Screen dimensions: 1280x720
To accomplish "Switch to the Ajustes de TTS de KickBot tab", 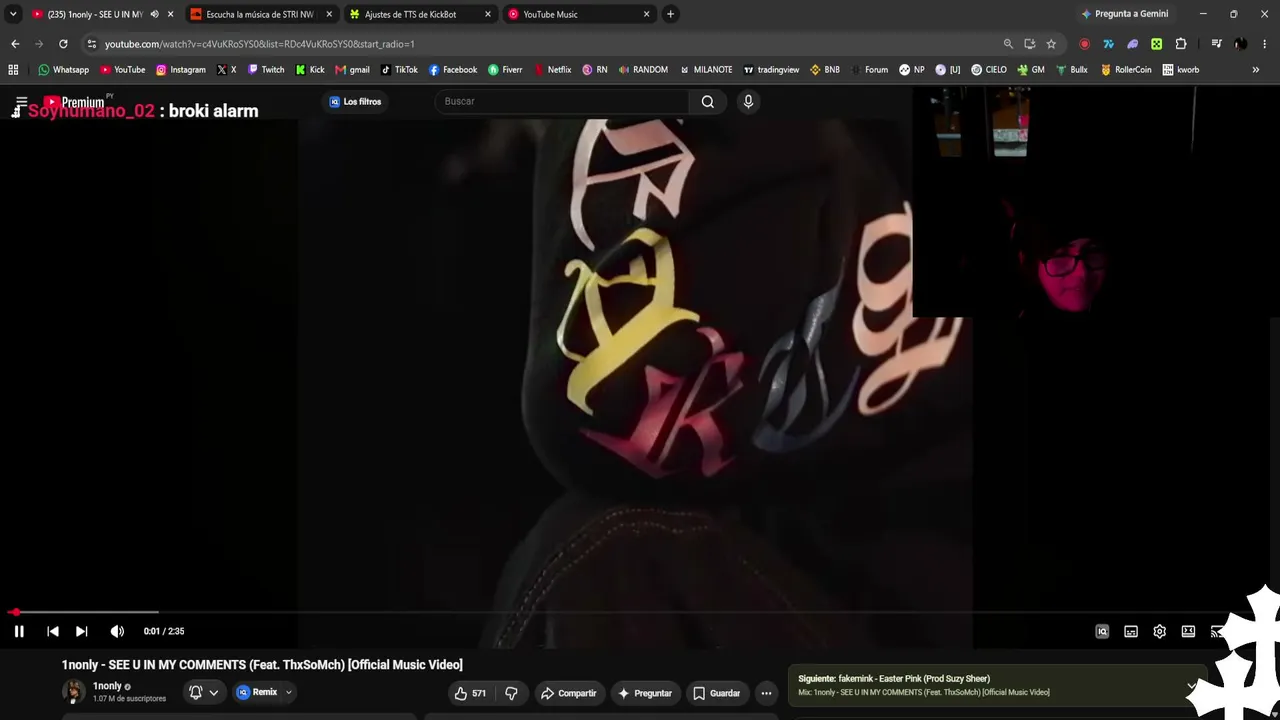I will [419, 14].
